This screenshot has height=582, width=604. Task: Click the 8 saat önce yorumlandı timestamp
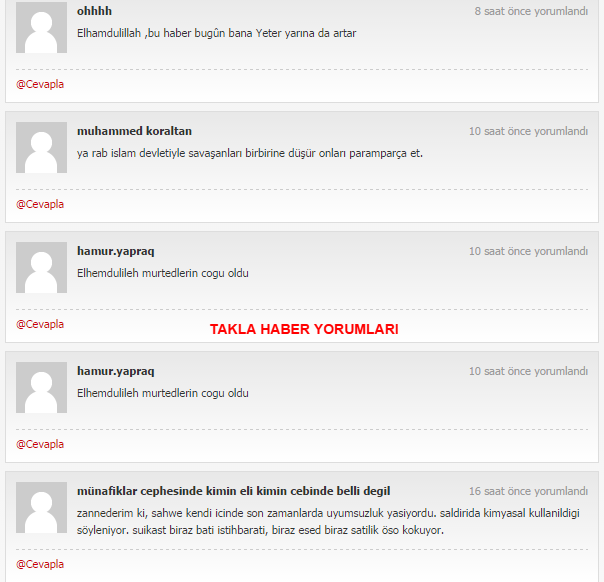click(531, 11)
